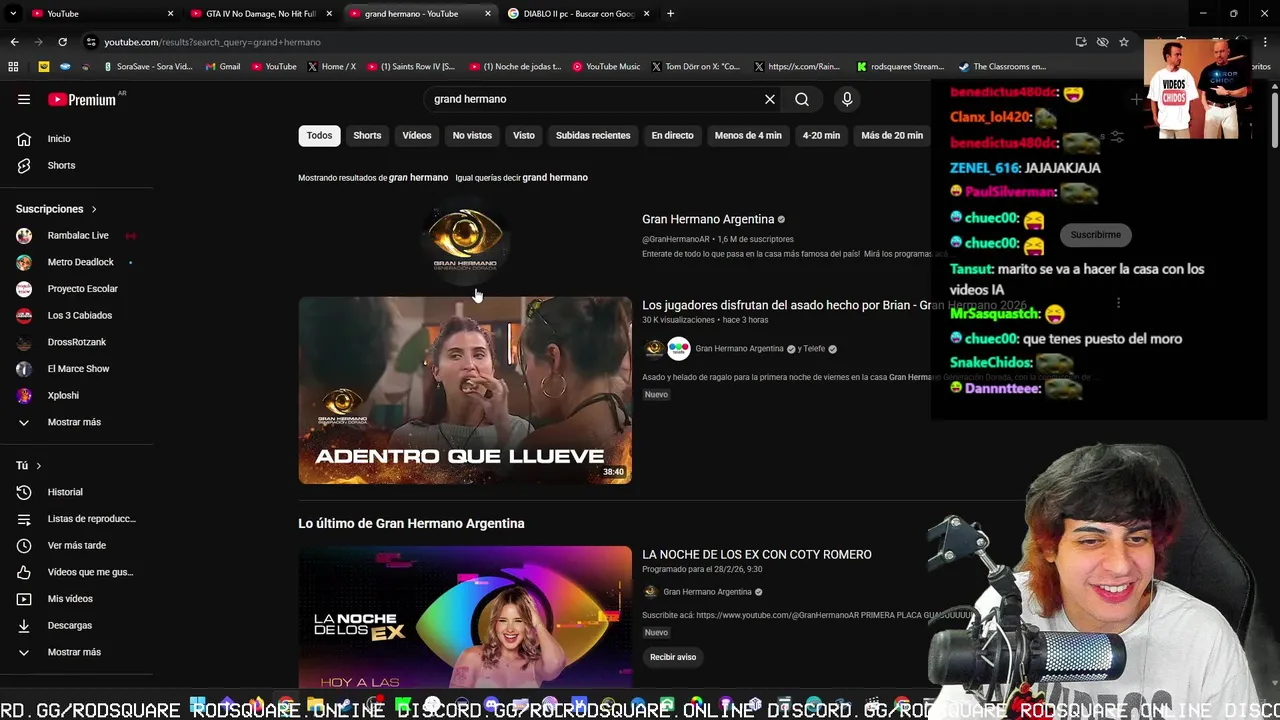1280x720 pixels.
Task: Clear the search box with the X
Action: click(770, 99)
